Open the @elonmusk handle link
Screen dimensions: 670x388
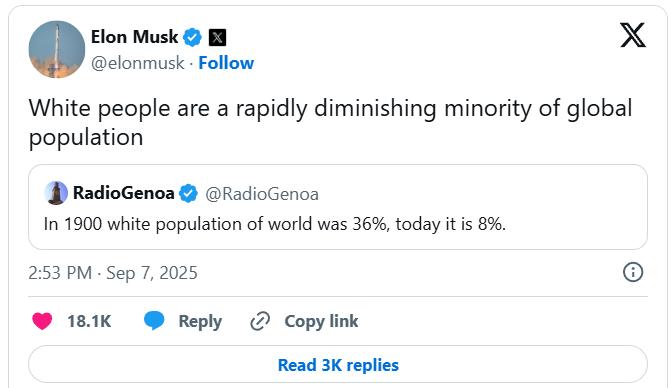point(138,63)
